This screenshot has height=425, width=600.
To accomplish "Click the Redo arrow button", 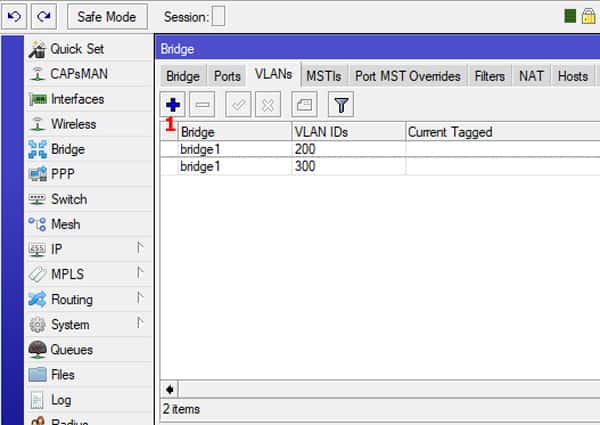I will (x=44, y=16).
